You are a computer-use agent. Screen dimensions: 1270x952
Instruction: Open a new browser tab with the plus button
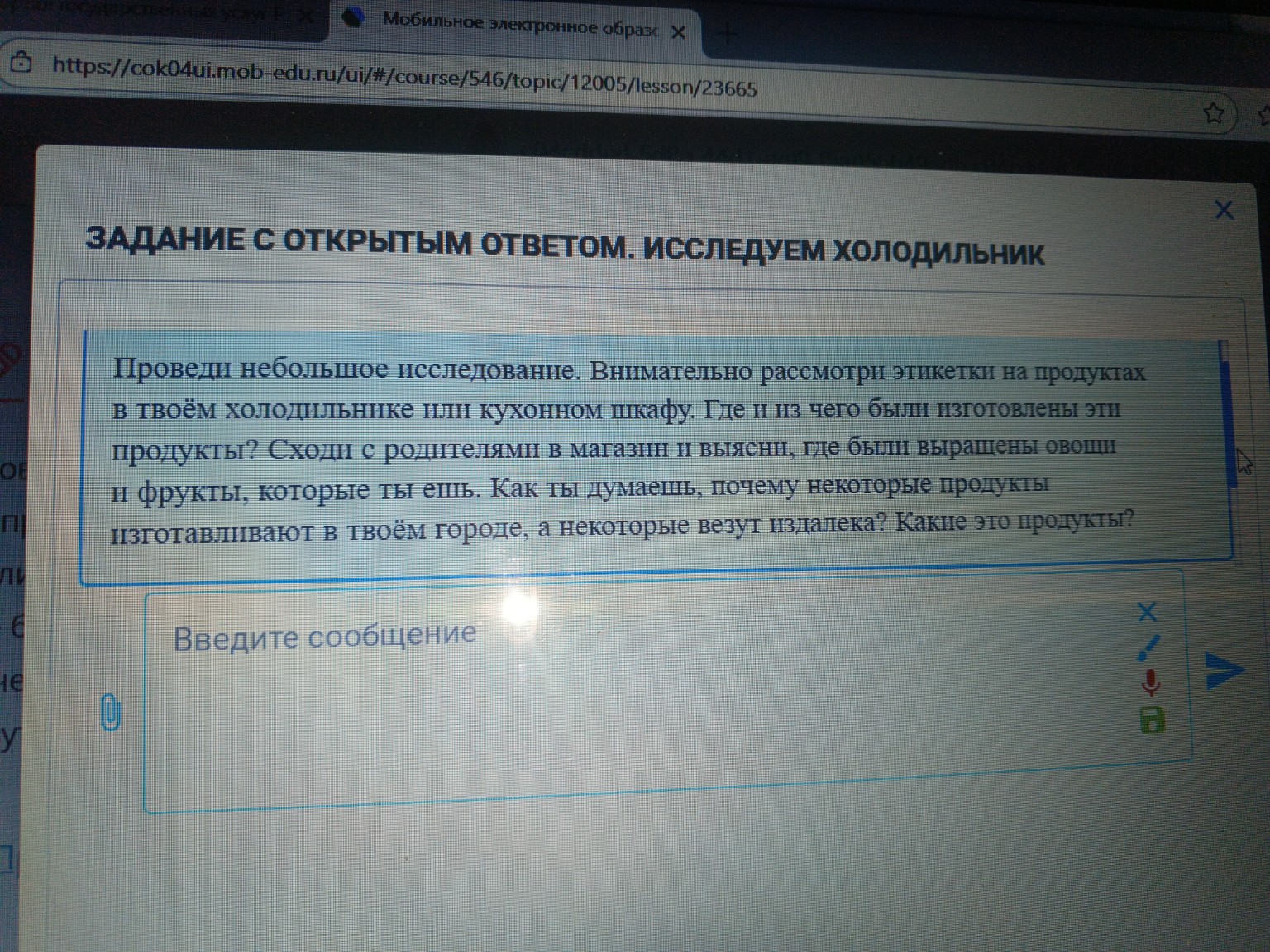tap(726, 33)
